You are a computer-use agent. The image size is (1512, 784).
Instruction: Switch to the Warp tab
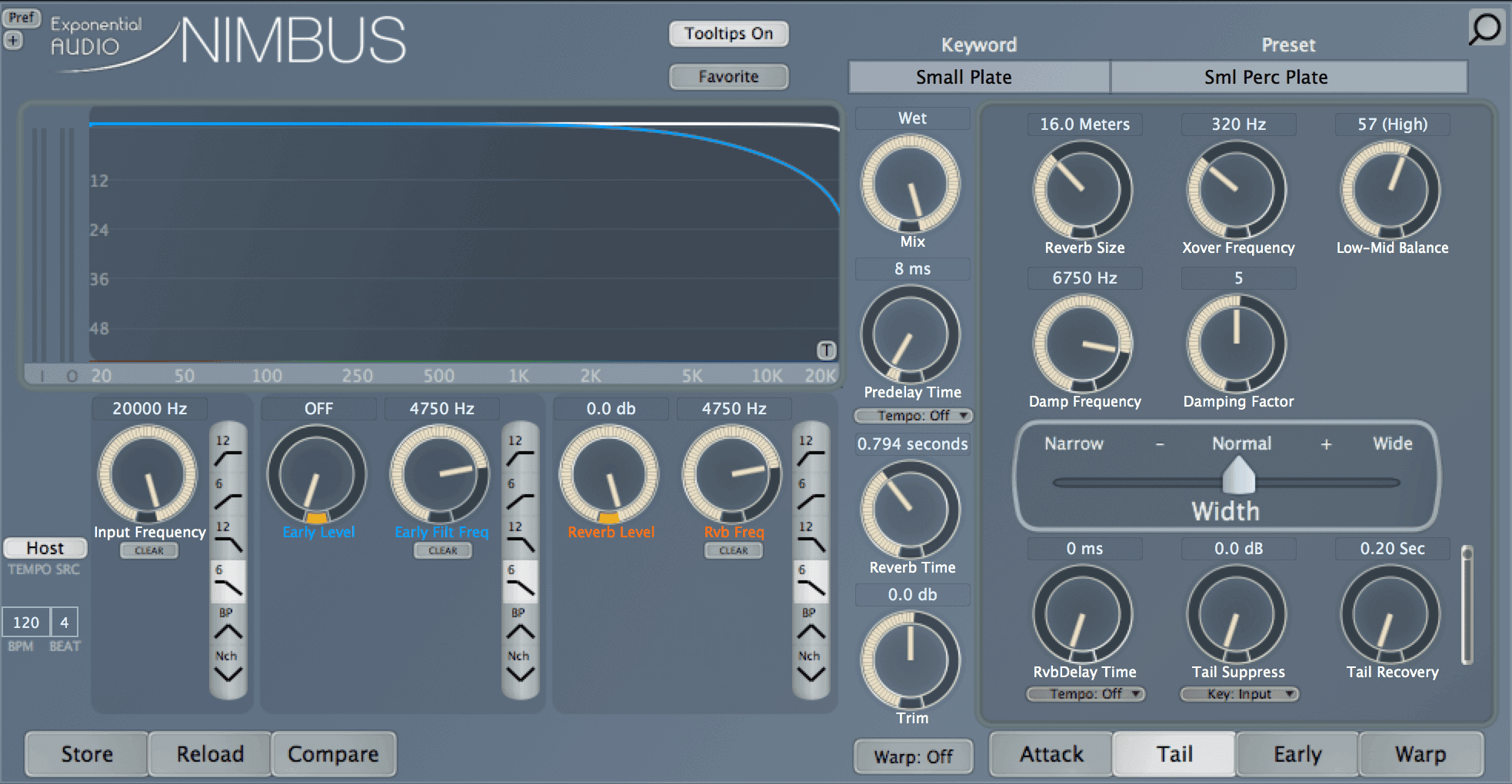[1420, 754]
